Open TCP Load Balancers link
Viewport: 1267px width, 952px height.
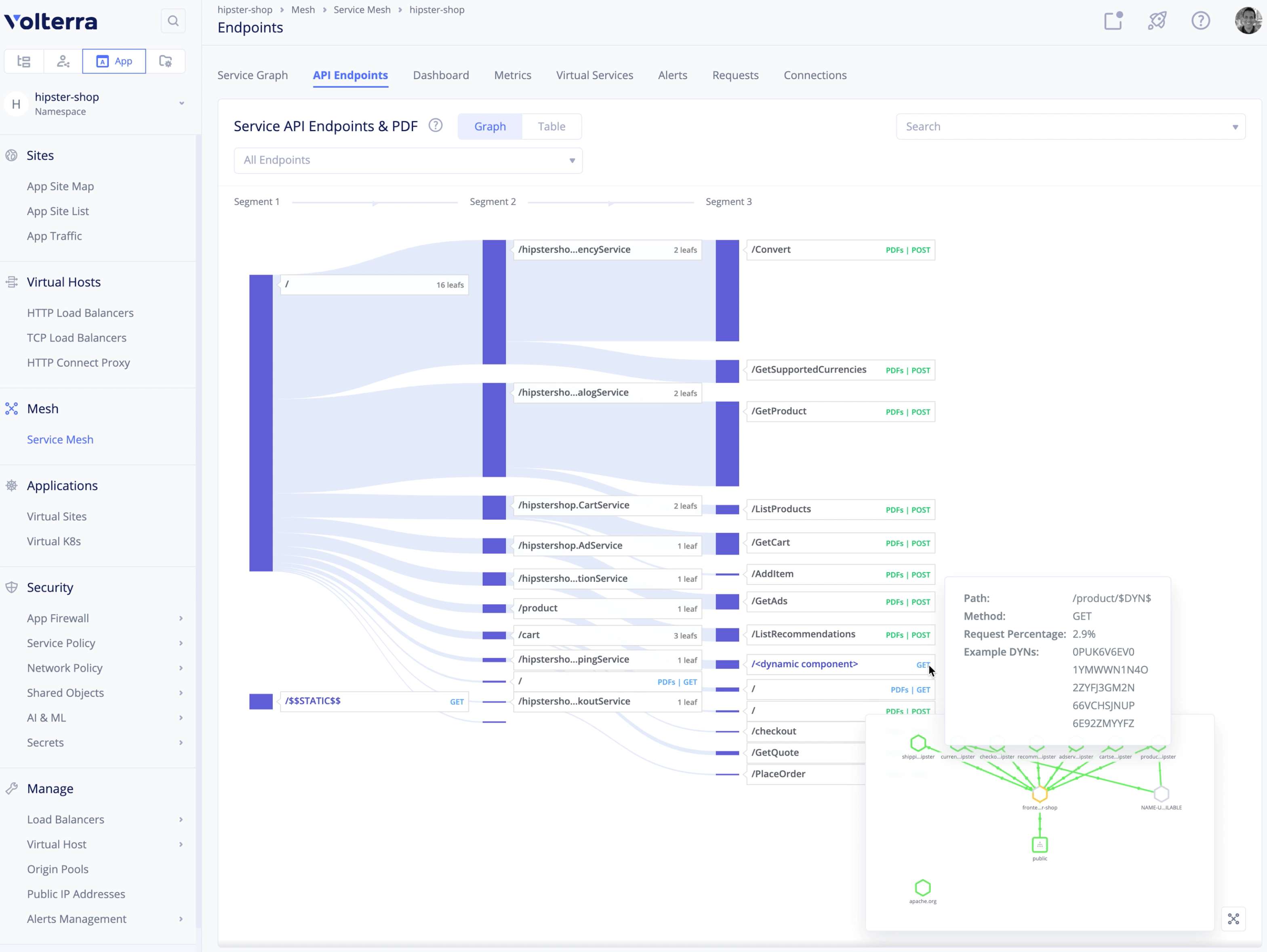77,337
